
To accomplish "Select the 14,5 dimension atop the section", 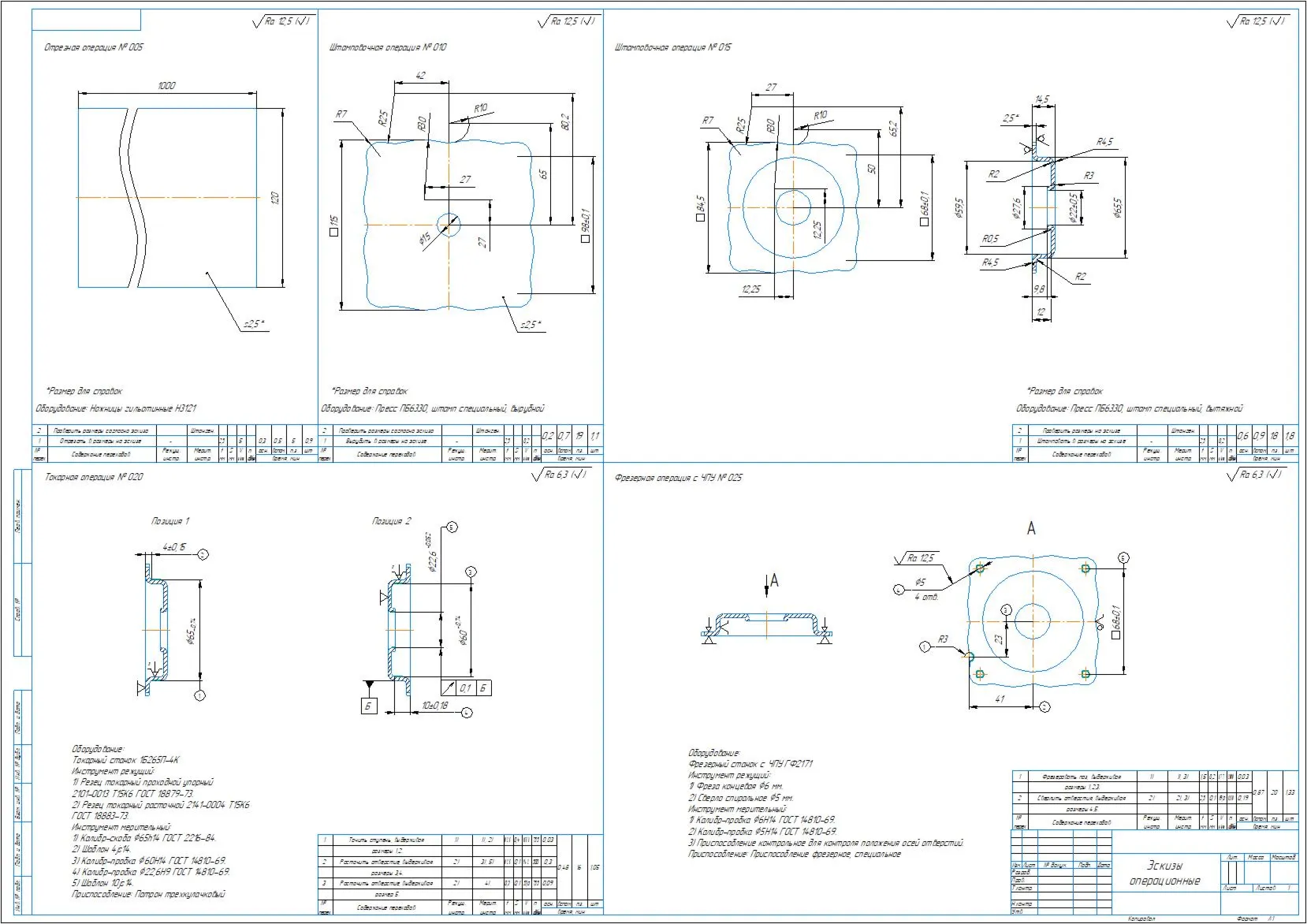I will pos(1042,100).
